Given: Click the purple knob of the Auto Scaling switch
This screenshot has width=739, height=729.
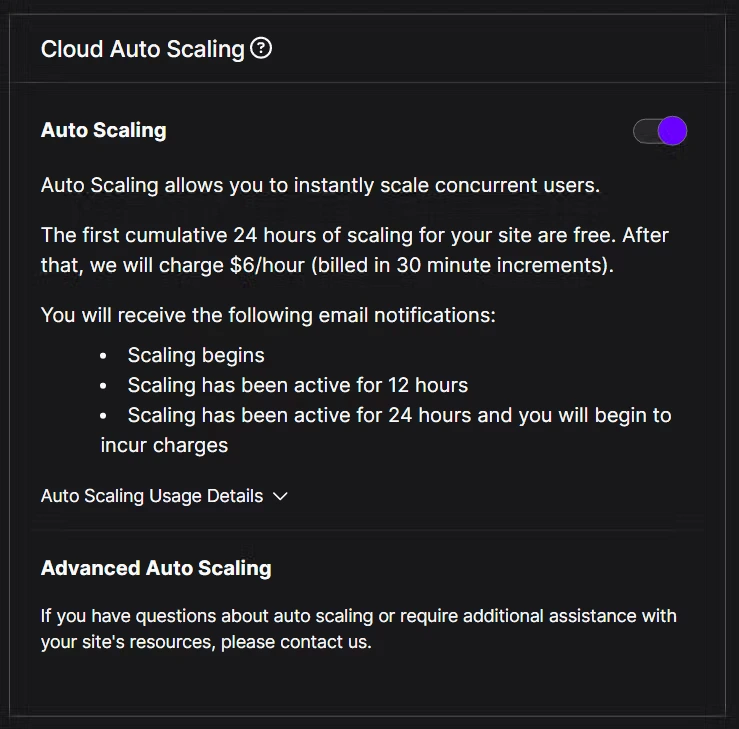Looking at the screenshot, I should coord(672,131).
